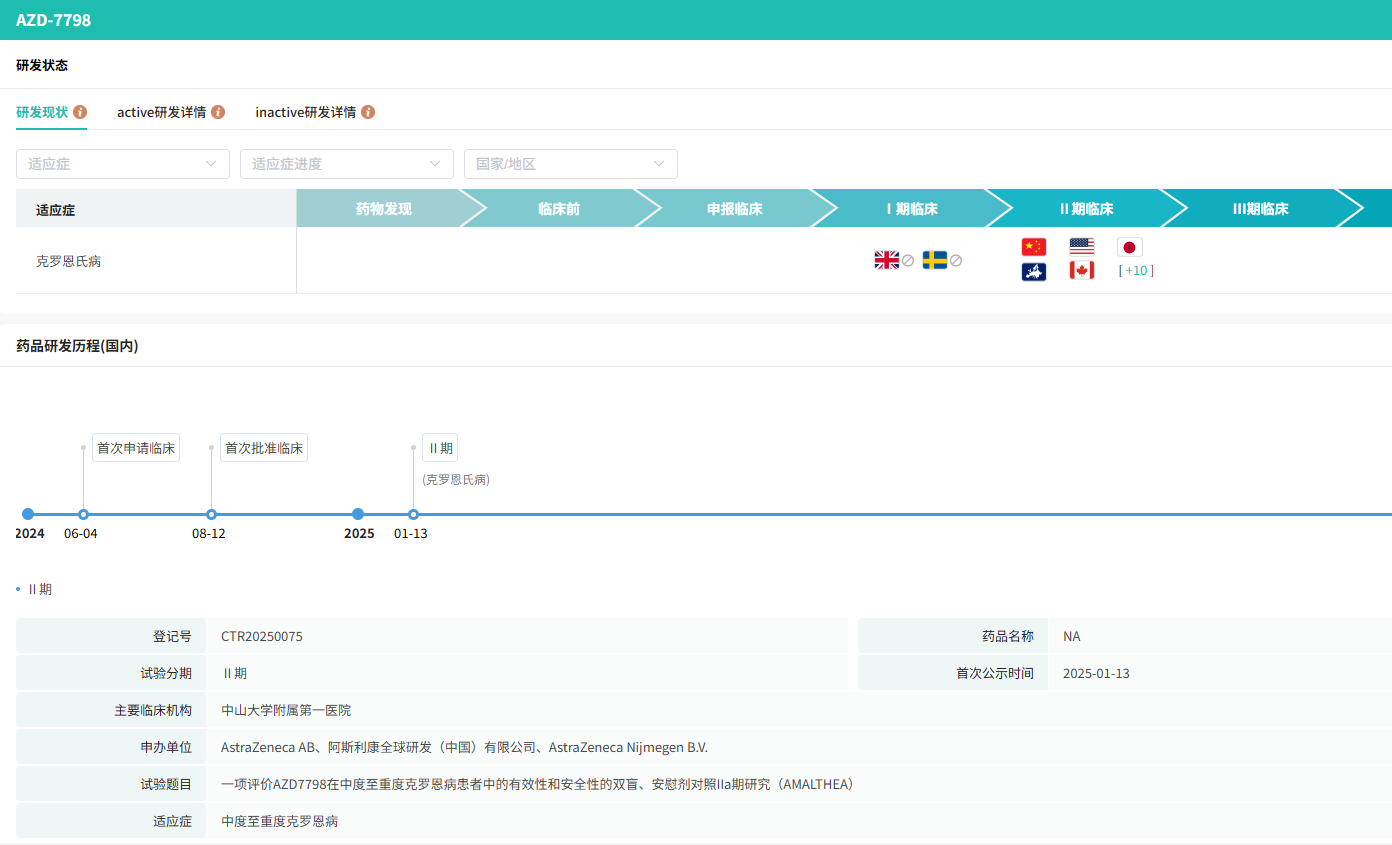The width and height of the screenshot is (1392, 845).
Task: Open the 国家/地区 dropdown filter
Action: pos(570,164)
